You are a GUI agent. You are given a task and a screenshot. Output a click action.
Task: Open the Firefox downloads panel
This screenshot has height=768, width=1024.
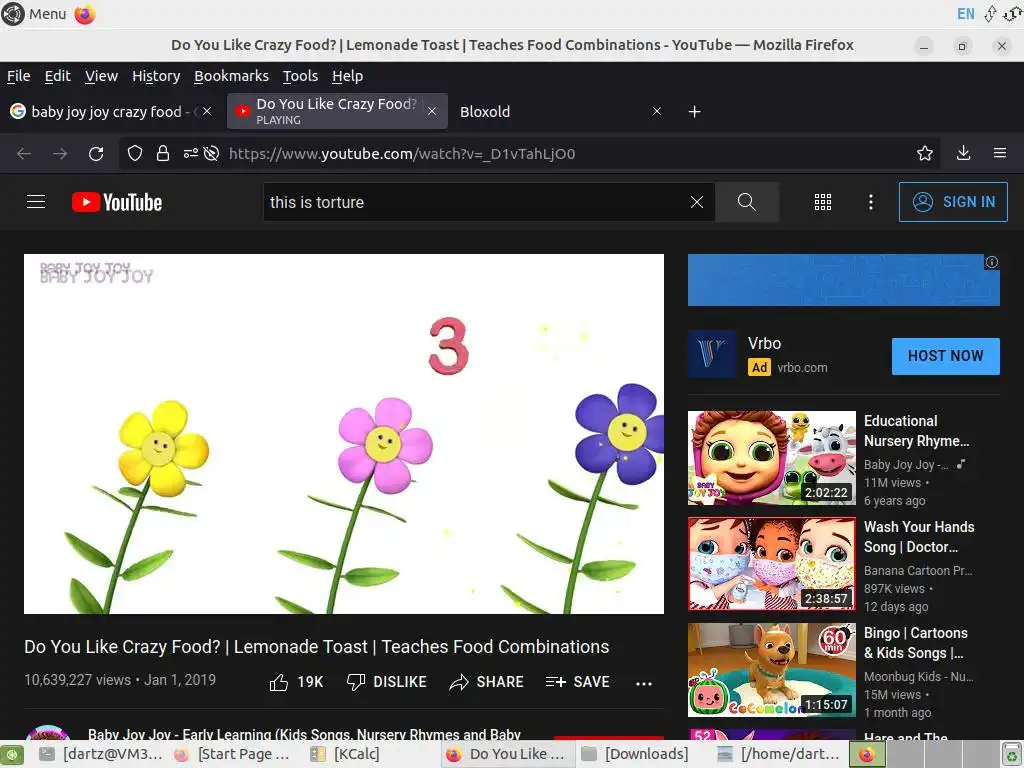coord(963,153)
